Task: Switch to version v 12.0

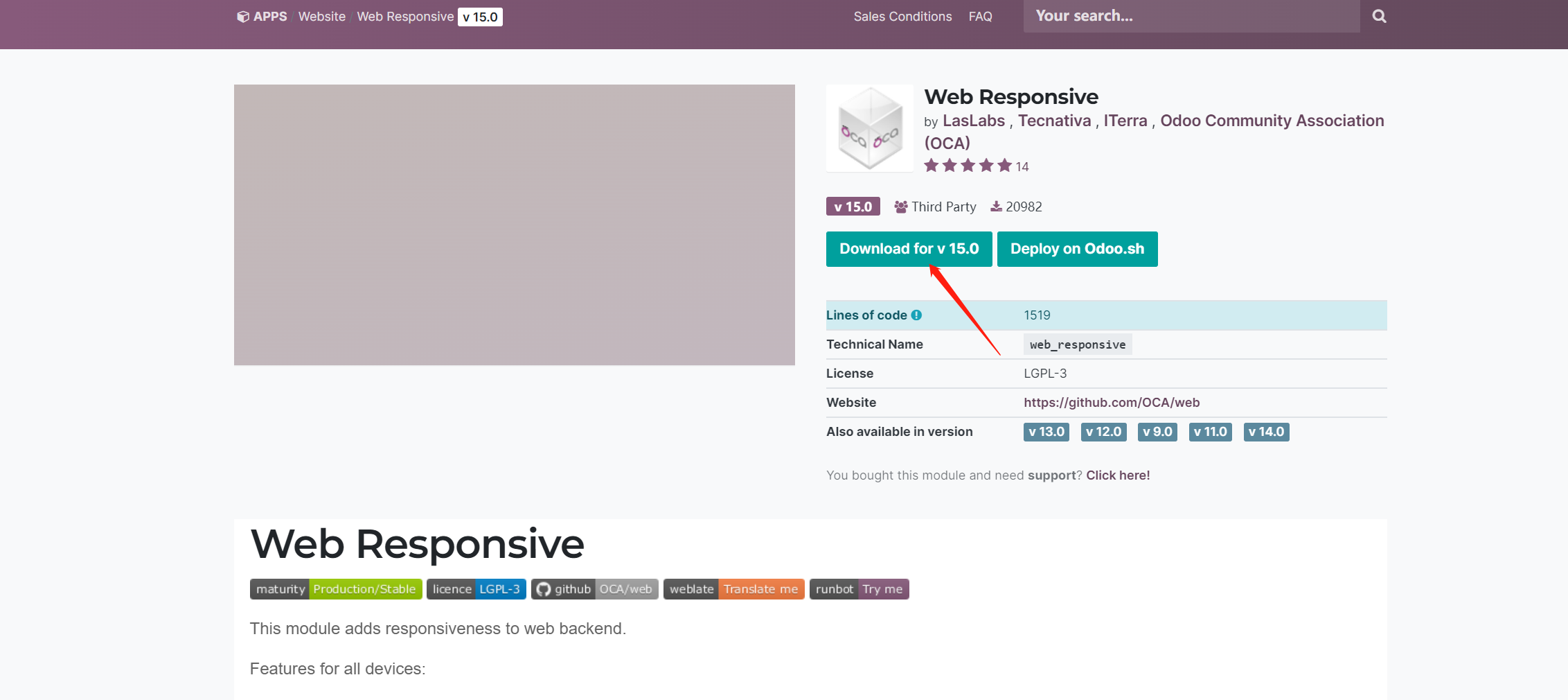Action: point(1103,432)
